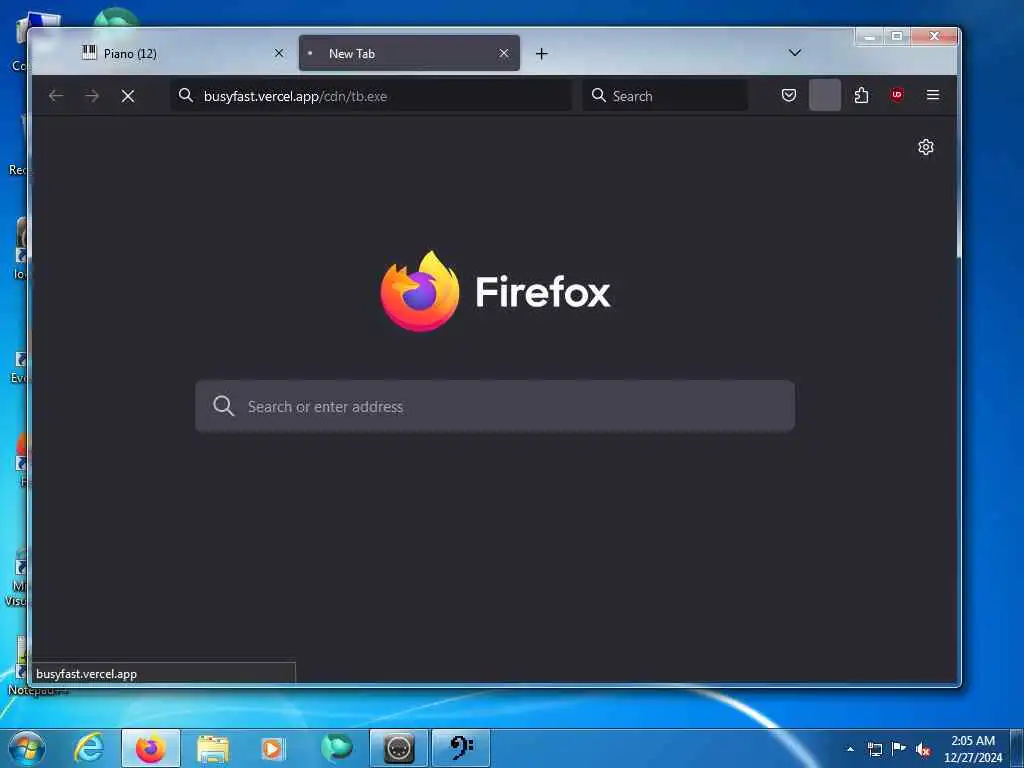Minimize the Firefox window
This screenshot has width=1024, height=768.
coord(869,37)
